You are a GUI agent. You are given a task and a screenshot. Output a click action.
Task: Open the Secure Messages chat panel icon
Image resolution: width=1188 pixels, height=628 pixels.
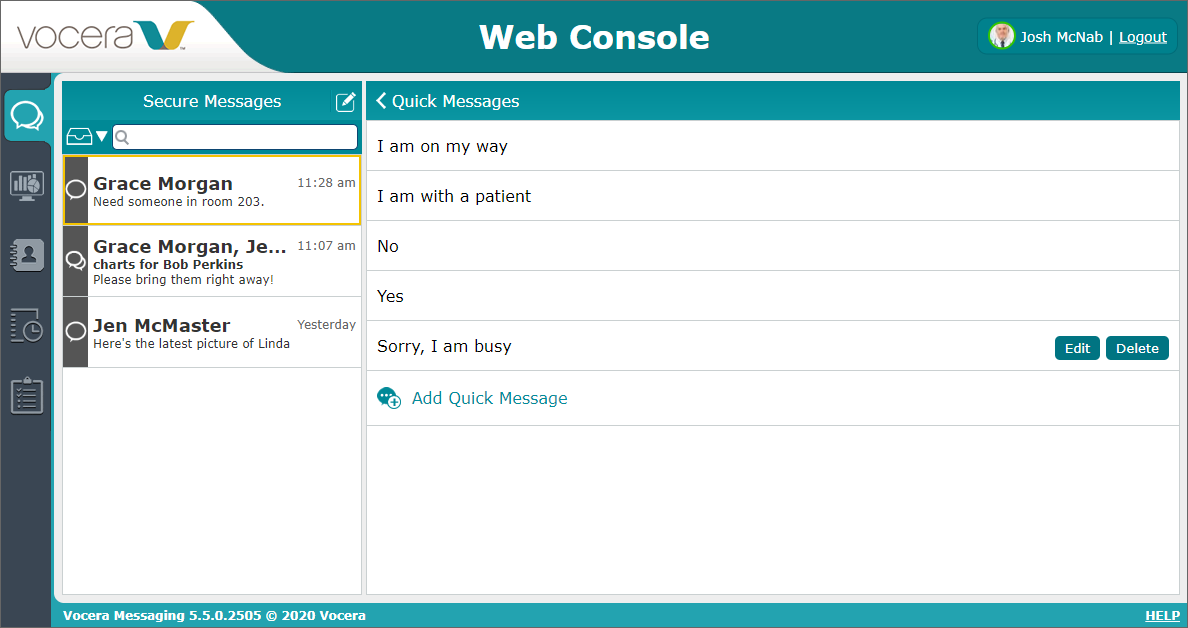(x=27, y=115)
